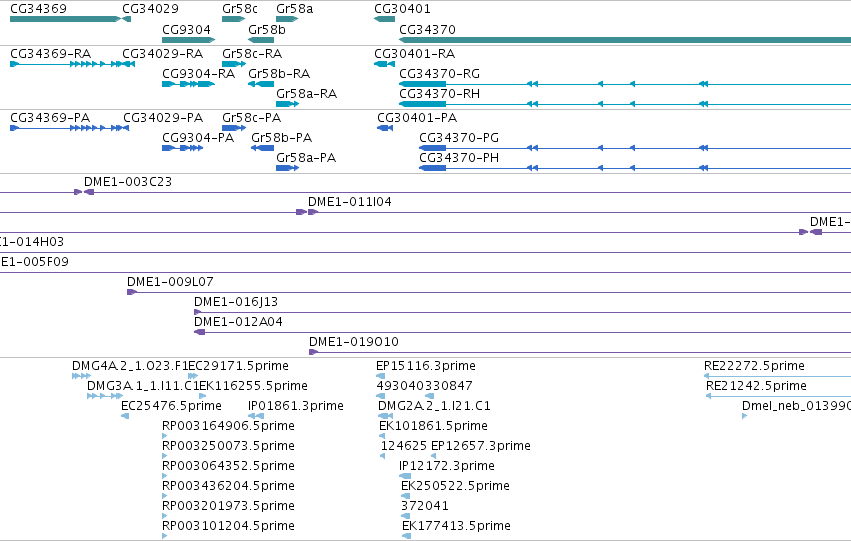Click the Gr58c-PA protein arrow
The width and height of the screenshot is (851, 541).
click(233, 128)
